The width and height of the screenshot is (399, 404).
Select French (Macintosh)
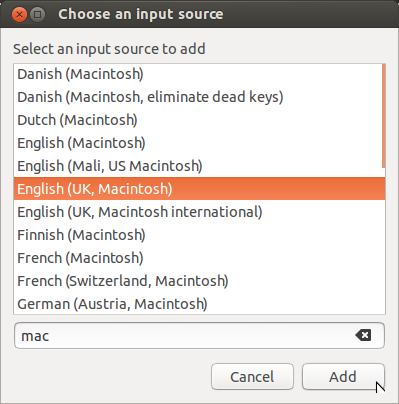tap(199, 258)
